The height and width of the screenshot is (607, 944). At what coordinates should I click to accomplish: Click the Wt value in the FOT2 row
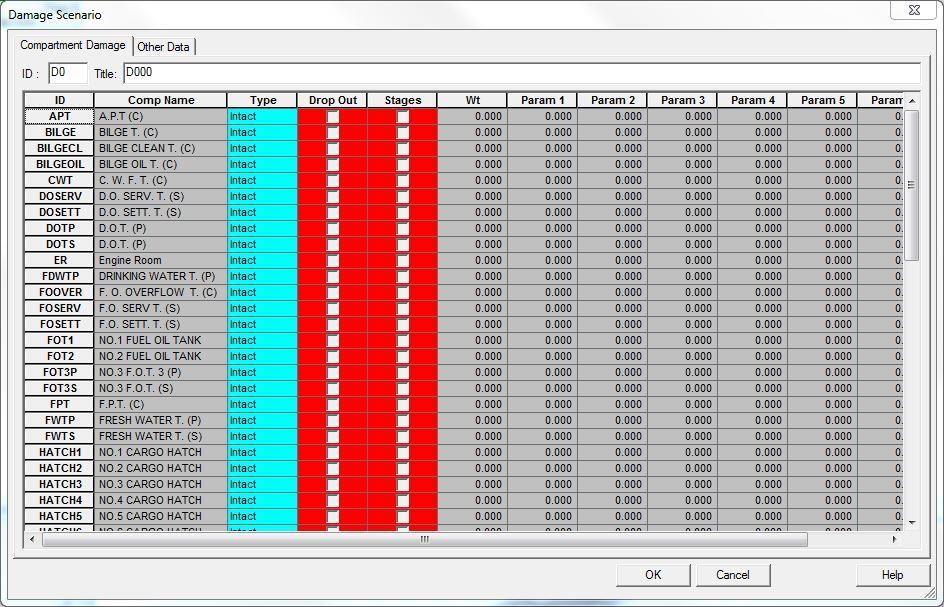[x=473, y=356]
